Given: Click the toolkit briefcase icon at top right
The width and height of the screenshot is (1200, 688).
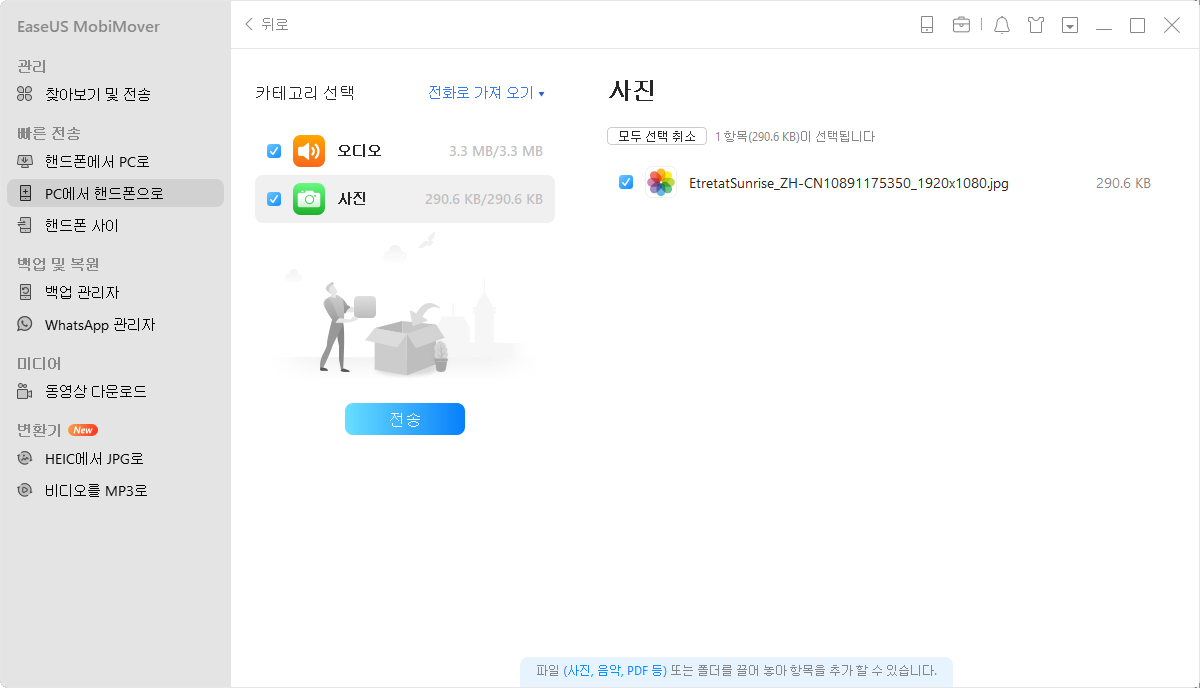Looking at the screenshot, I should pyautogui.click(x=961, y=25).
